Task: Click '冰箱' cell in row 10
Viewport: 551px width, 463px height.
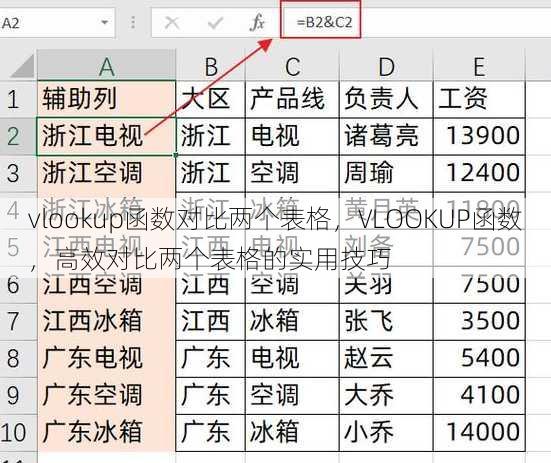Action: [292, 432]
